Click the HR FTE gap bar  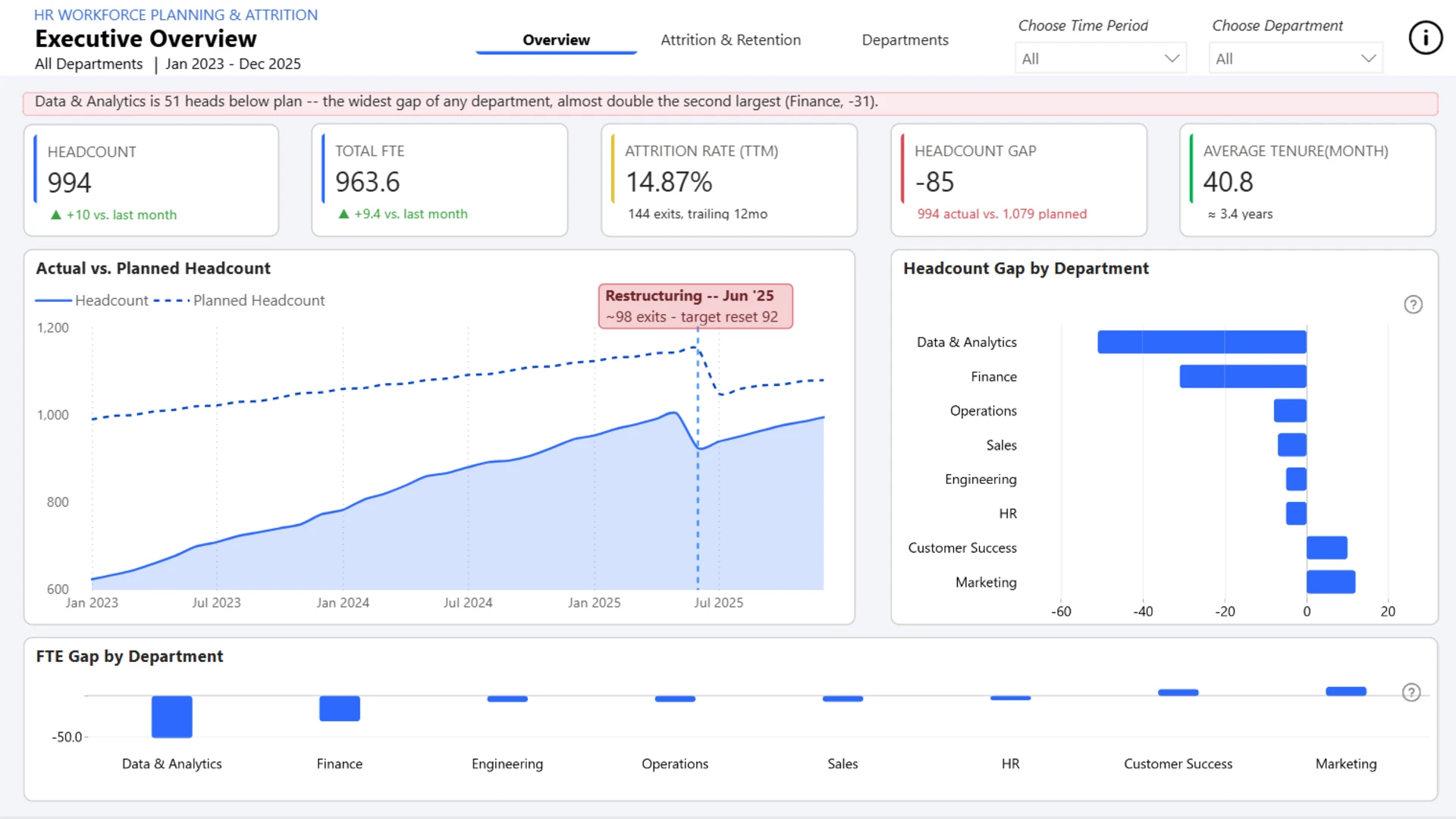1010,698
